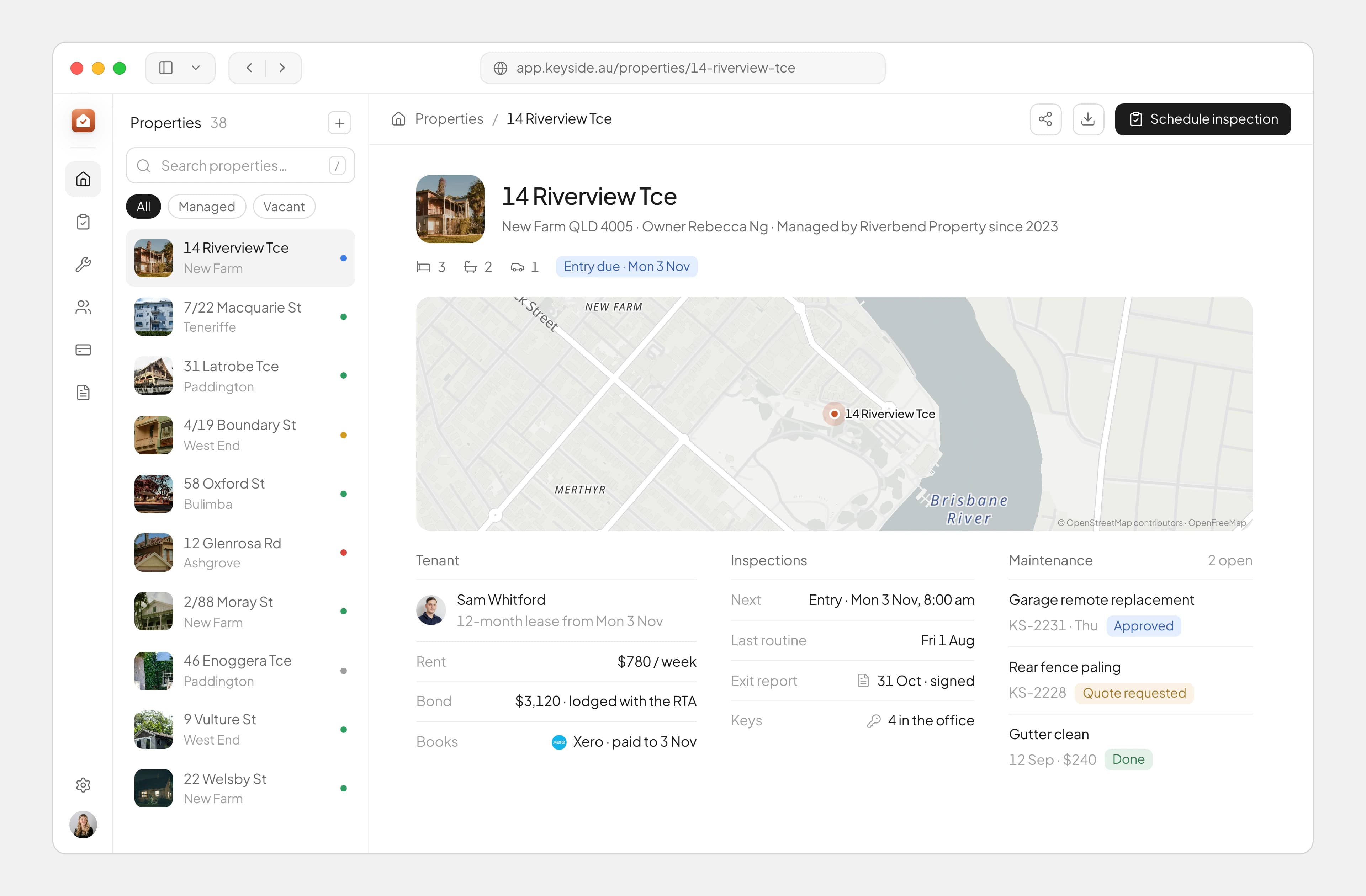Viewport: 1366px width, 896px height.
Task: Select the home icon in the sidebar
Action: point(83,180)
